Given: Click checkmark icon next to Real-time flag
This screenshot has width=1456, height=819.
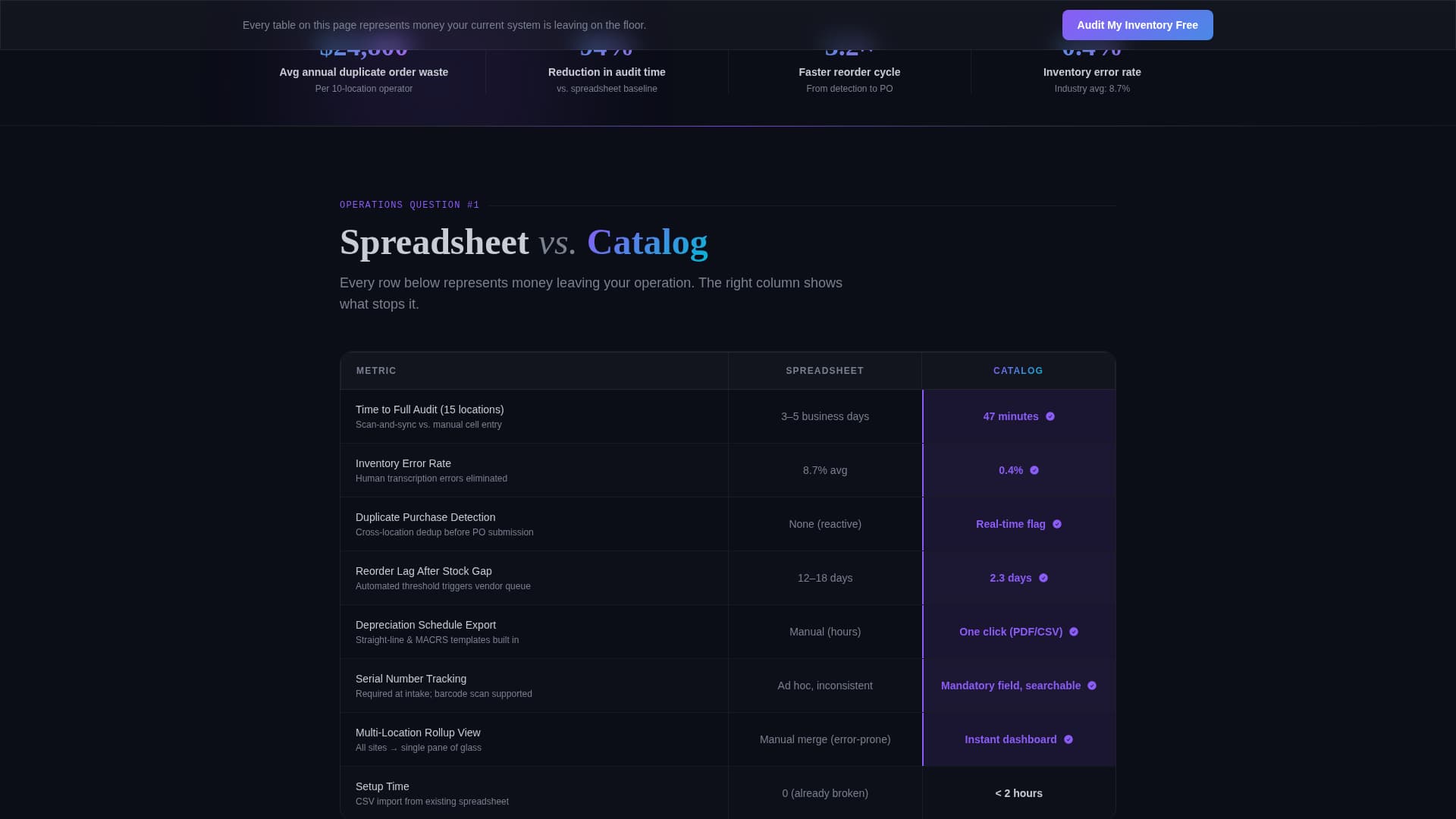Looking at the screenshot, I should click(1057, 524).
